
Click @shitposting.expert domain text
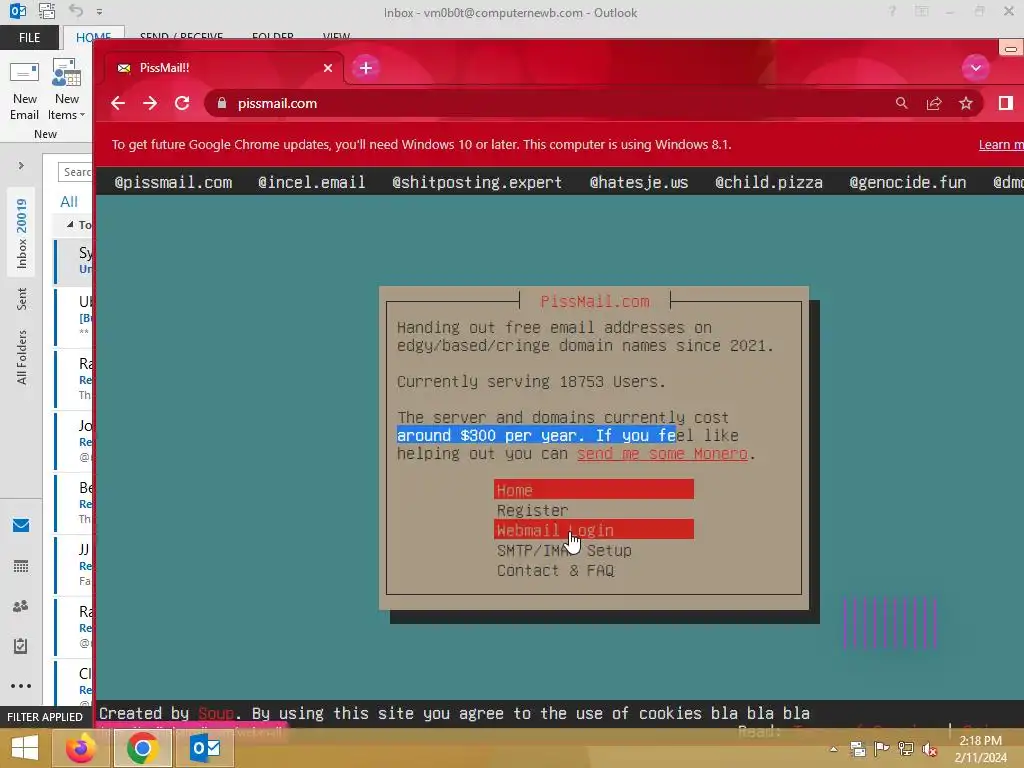(x=477, y=182)
